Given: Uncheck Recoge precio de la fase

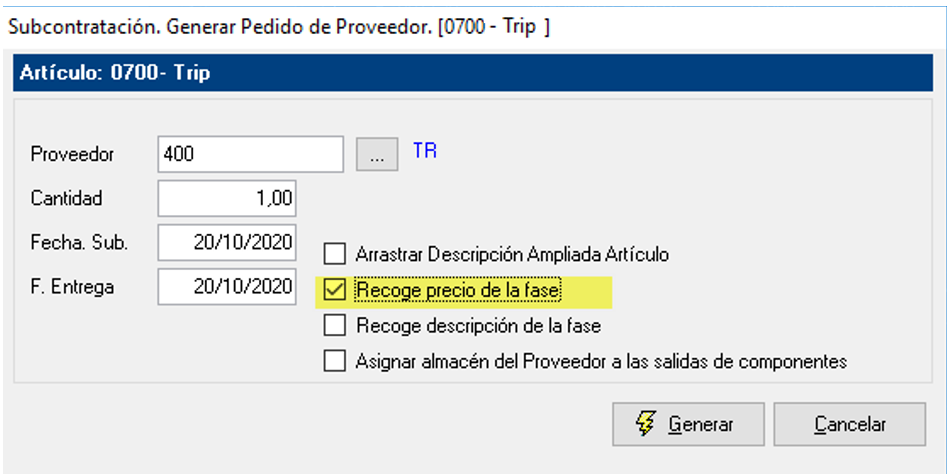Looking at the screenshot, I should point(334,290).
